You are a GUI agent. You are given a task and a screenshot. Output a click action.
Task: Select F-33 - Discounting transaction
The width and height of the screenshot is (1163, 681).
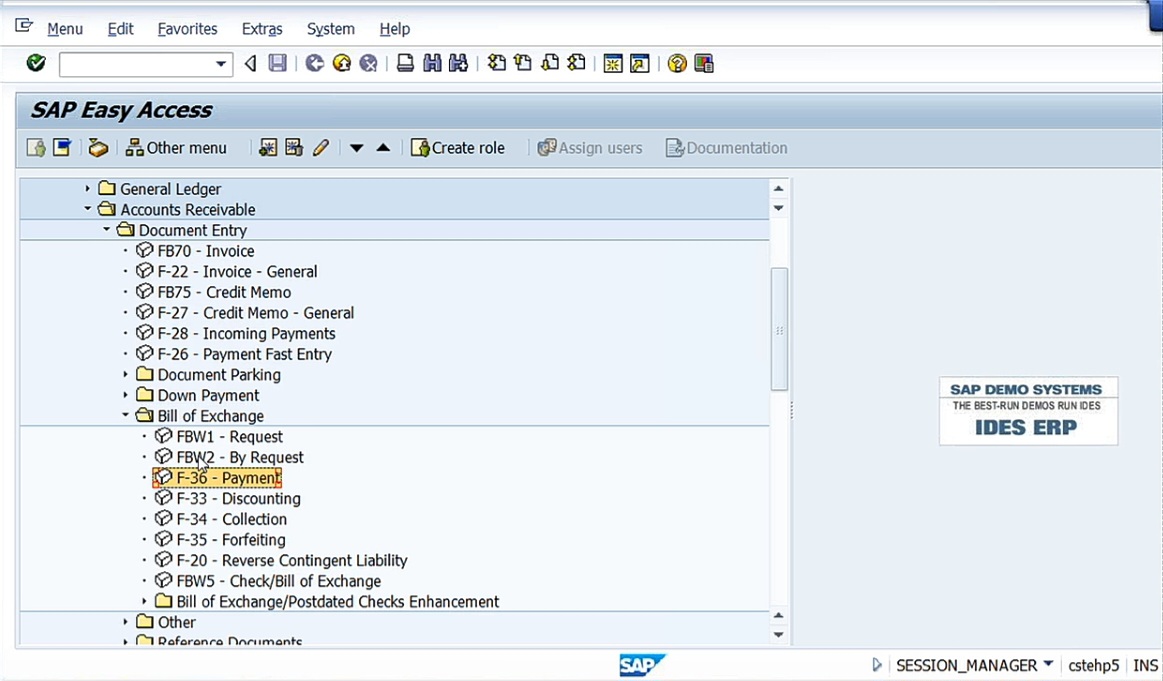coord(238,499)
